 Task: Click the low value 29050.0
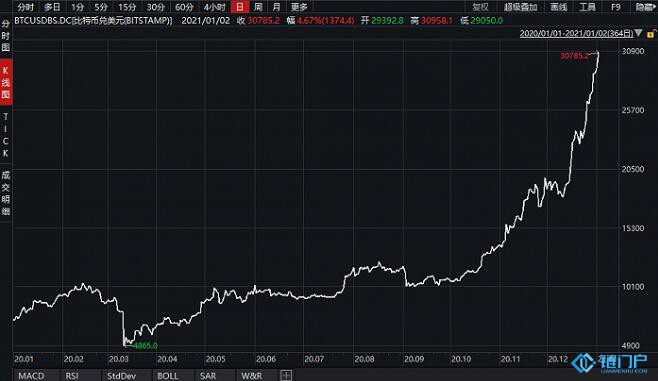pyautogui.click(x=487, y=21)
